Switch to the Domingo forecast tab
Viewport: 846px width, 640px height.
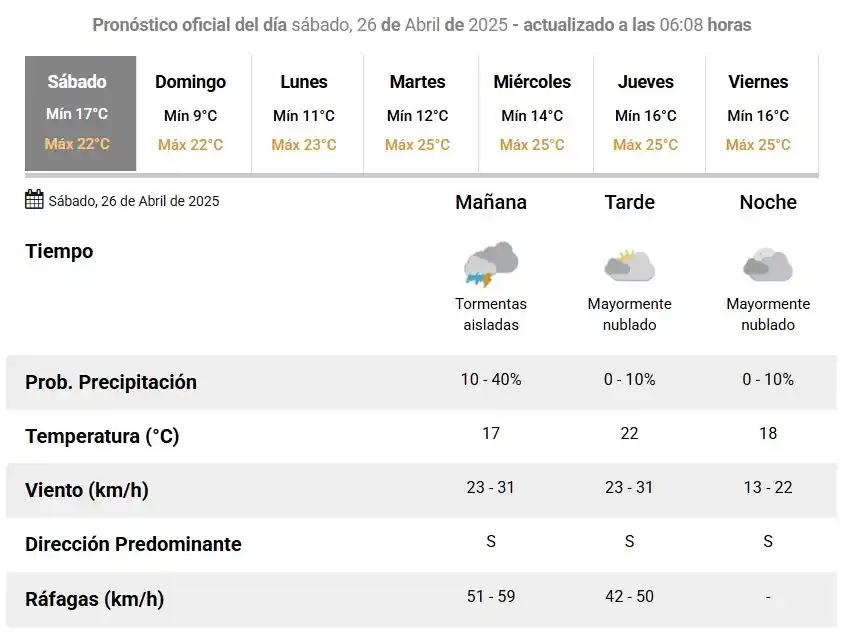(x=190, y=113)
